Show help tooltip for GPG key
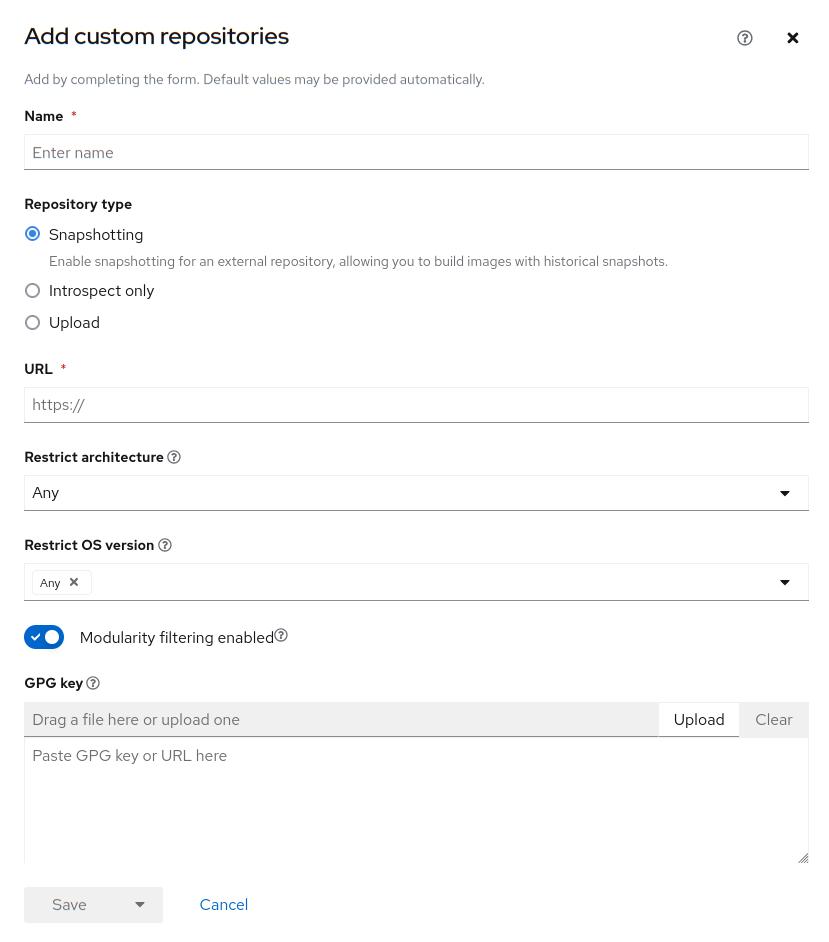The image size is (829, 942). (93, 683)
